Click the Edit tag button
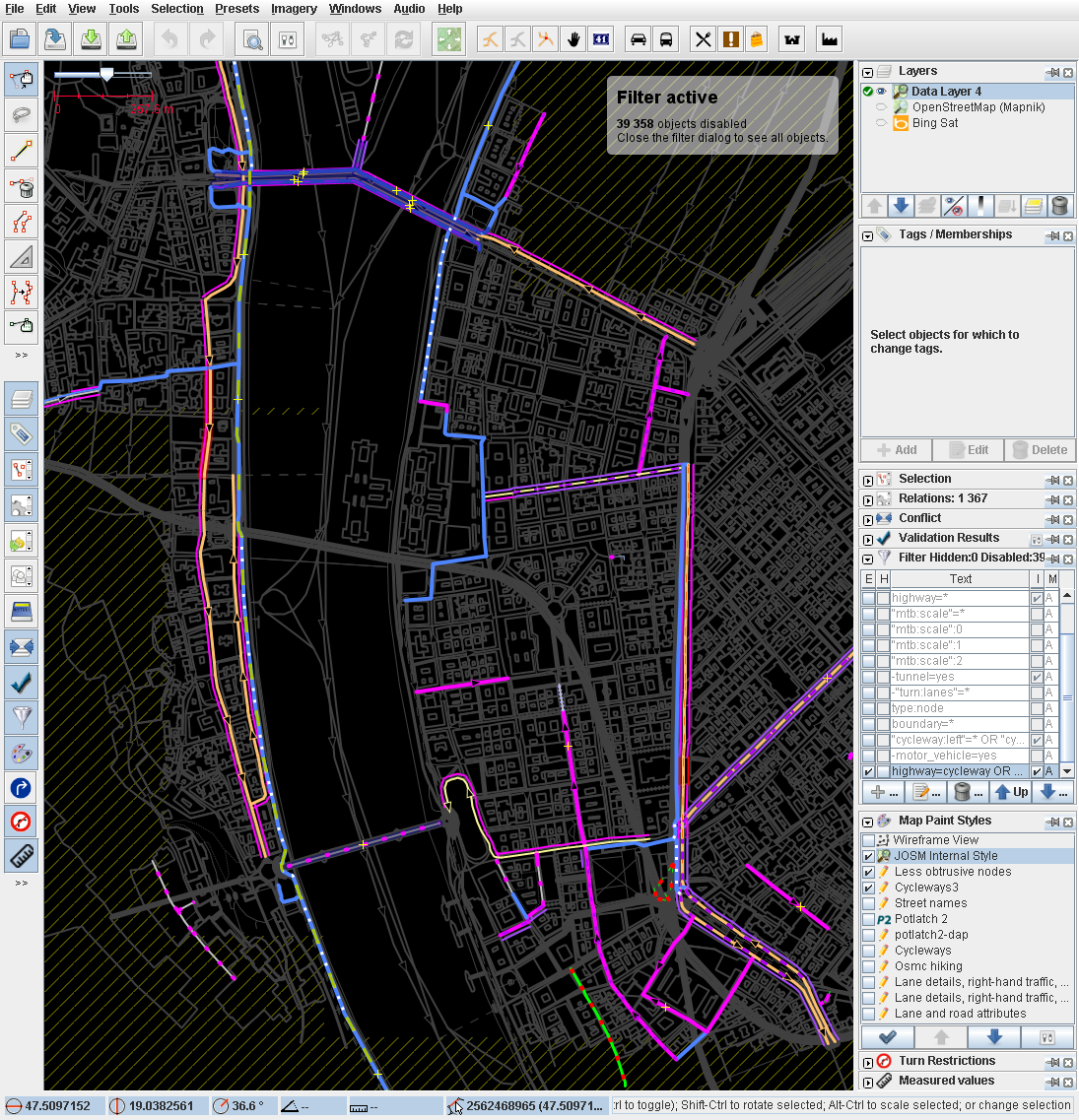The height and width of the screenshot is (1120, 1079). (969, 450)
